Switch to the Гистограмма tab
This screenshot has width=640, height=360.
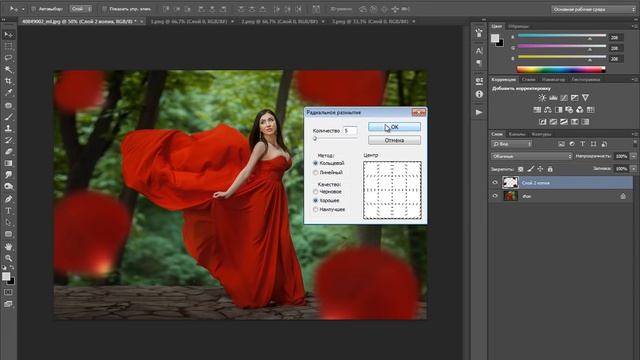(x=586, y=80)
